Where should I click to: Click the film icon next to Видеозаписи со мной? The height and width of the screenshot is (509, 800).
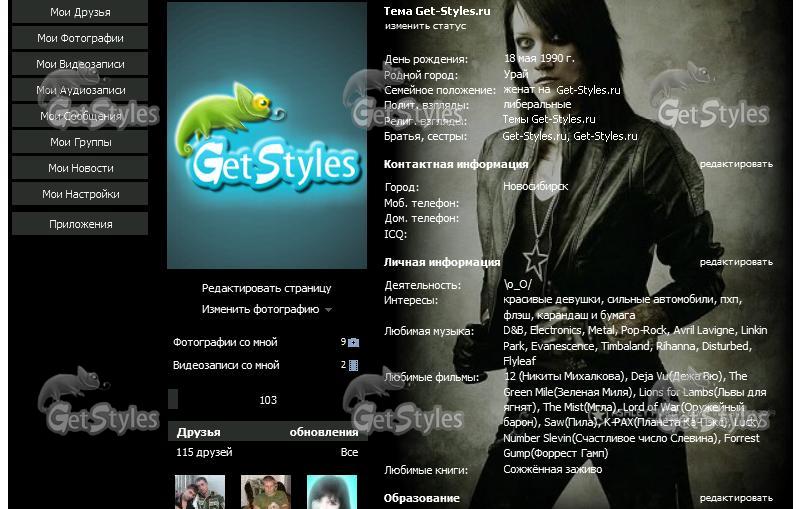click(353, 366)
